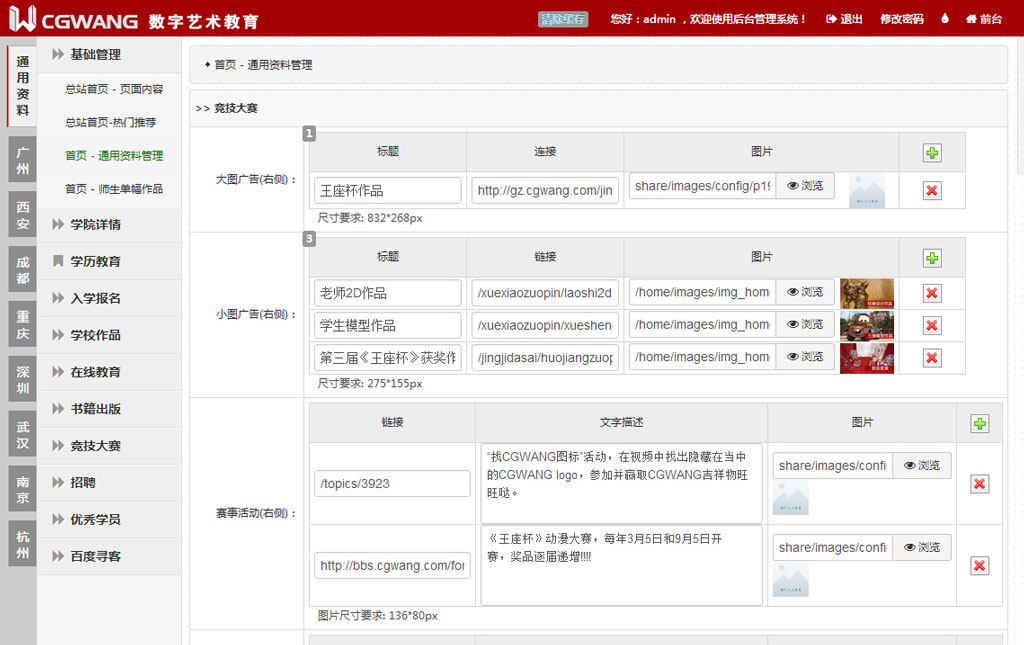1024x645 pixels.
Task: Delete the 王座杯作品 row
Action: pyautogui.click(x=932, y=191)
